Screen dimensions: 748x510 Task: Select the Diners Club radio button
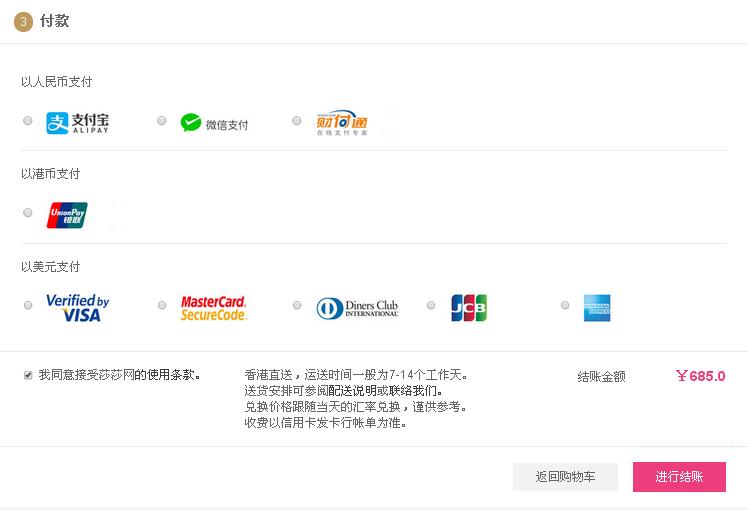tap(297, 305)
